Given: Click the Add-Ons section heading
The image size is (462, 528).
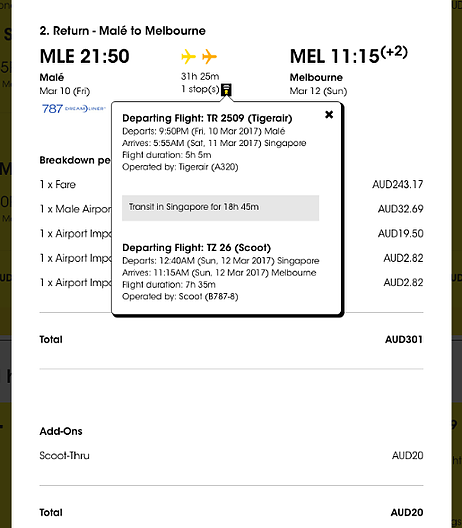Looking at the screenshot, I should 61,431.
